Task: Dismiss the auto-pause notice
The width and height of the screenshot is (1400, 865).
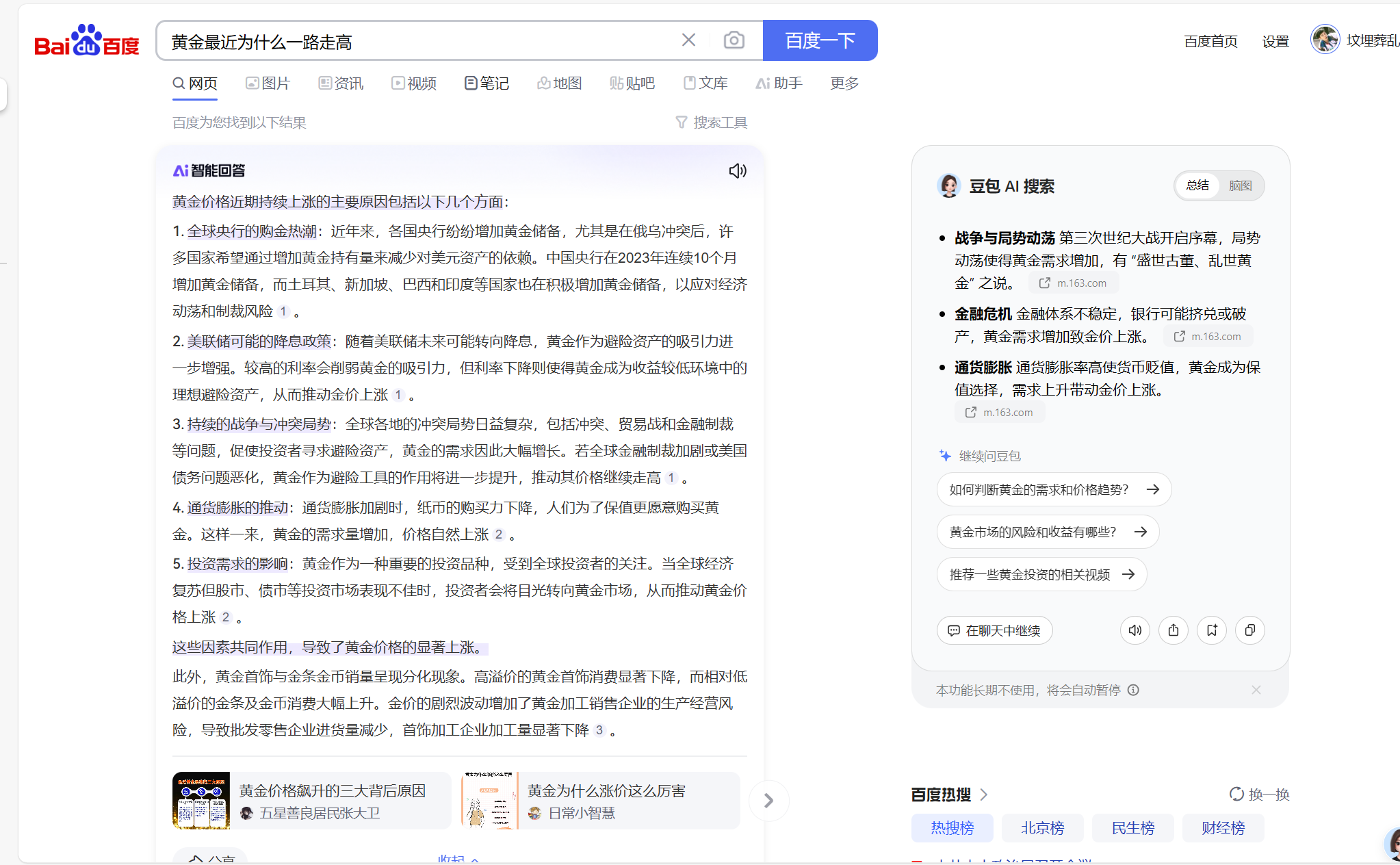Action: click(x=1256, y=690)
